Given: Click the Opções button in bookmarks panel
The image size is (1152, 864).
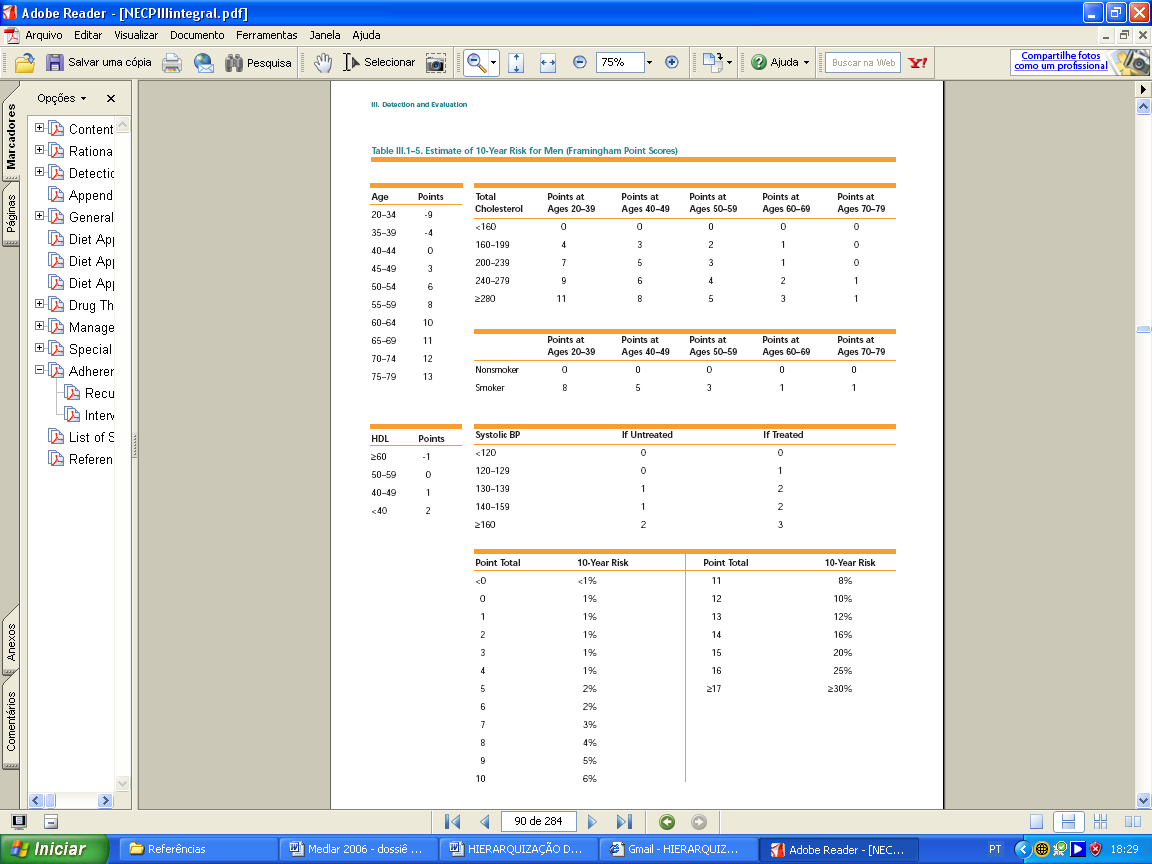Looking at the screenshot, I should coord(62,99).
